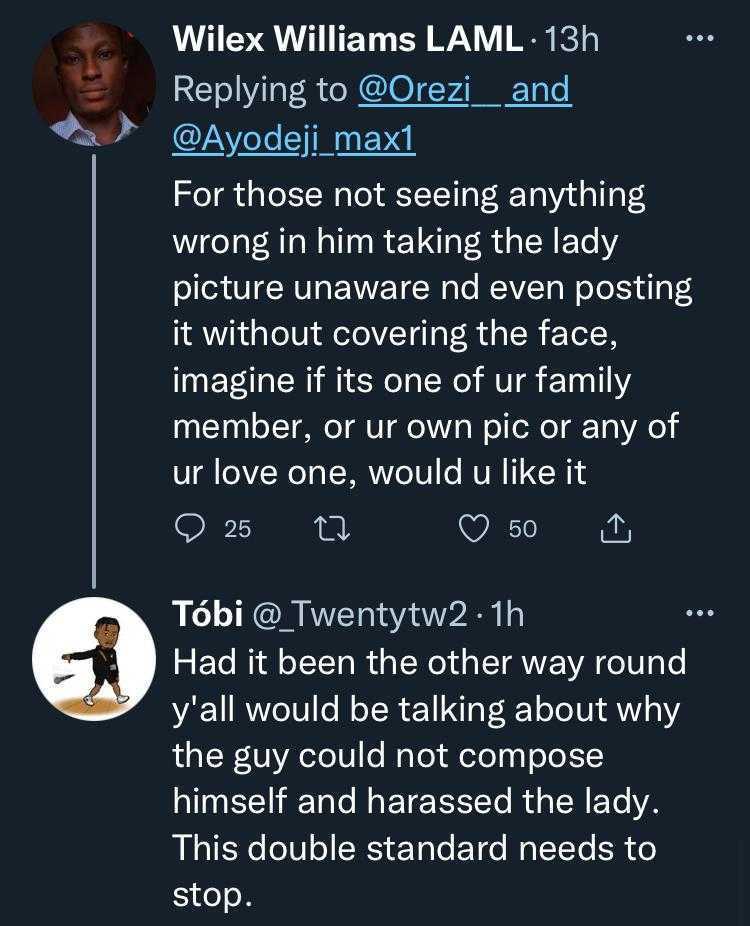Visit the @Orezi__ mentioned profile
This screenshot has width=750, height=926.
click(430, 90)
